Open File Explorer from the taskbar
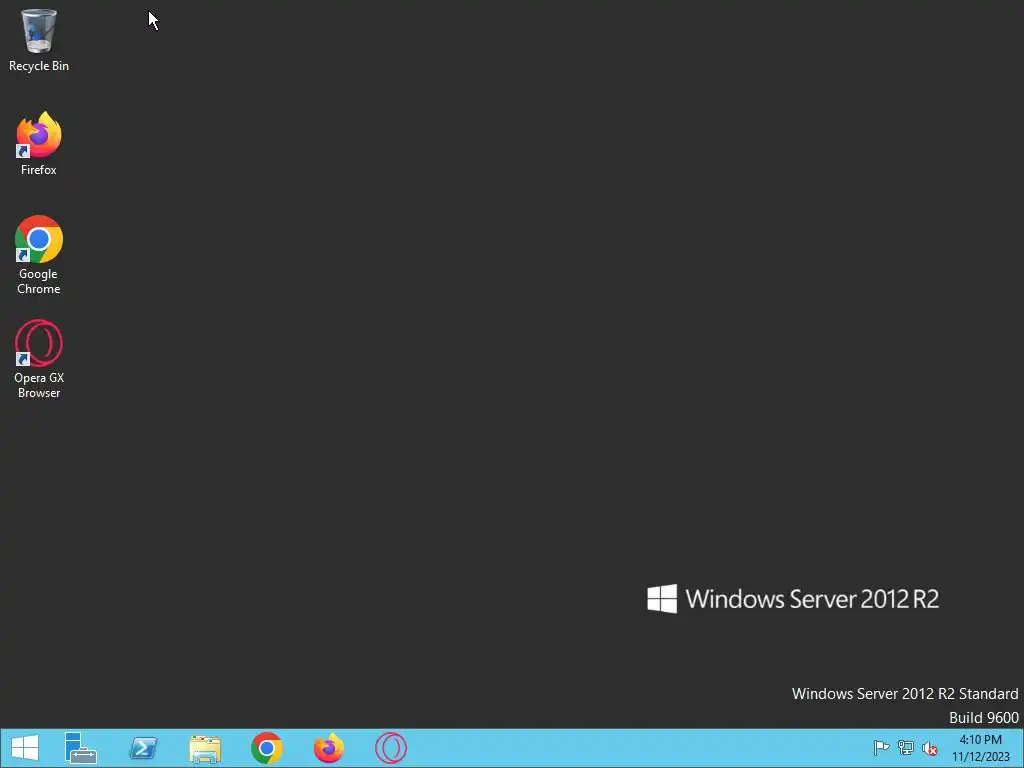This screenshot has width=1024, height=768. pos(205,748)
